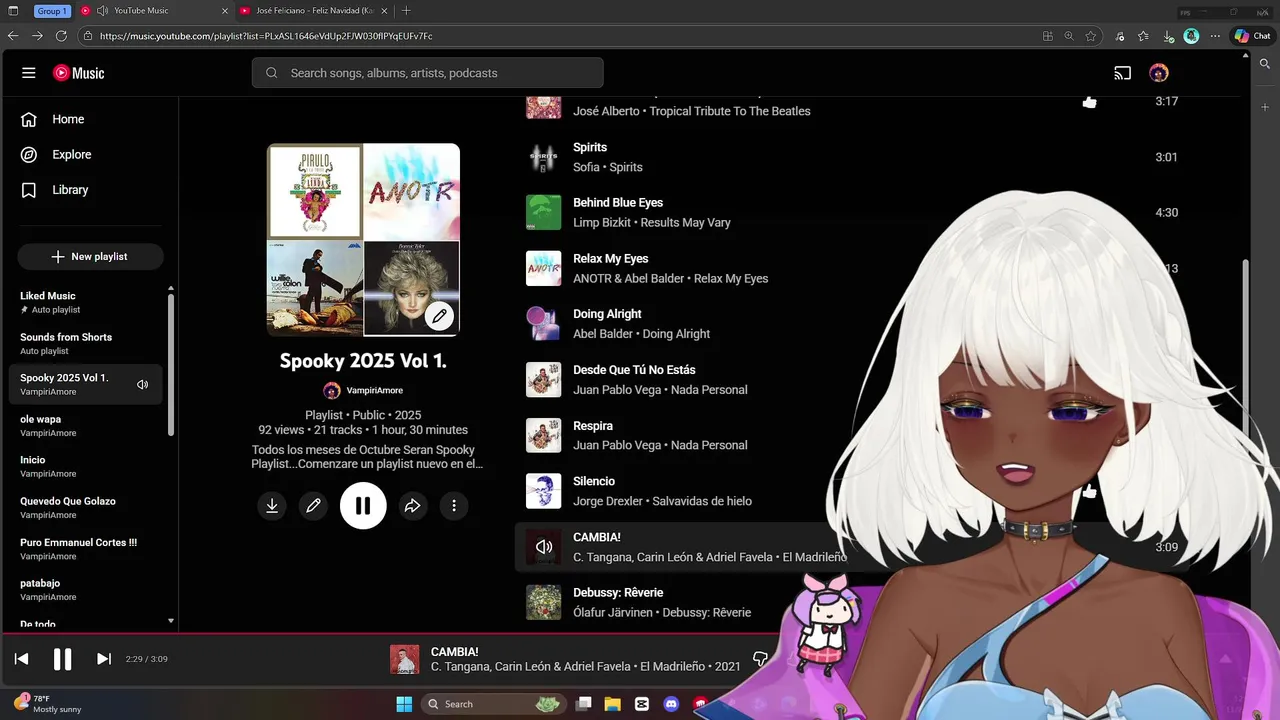The width and height of the screenshot is (1280, 720).
Task: Open the Inicio playlist
Action: coord(32,460)
